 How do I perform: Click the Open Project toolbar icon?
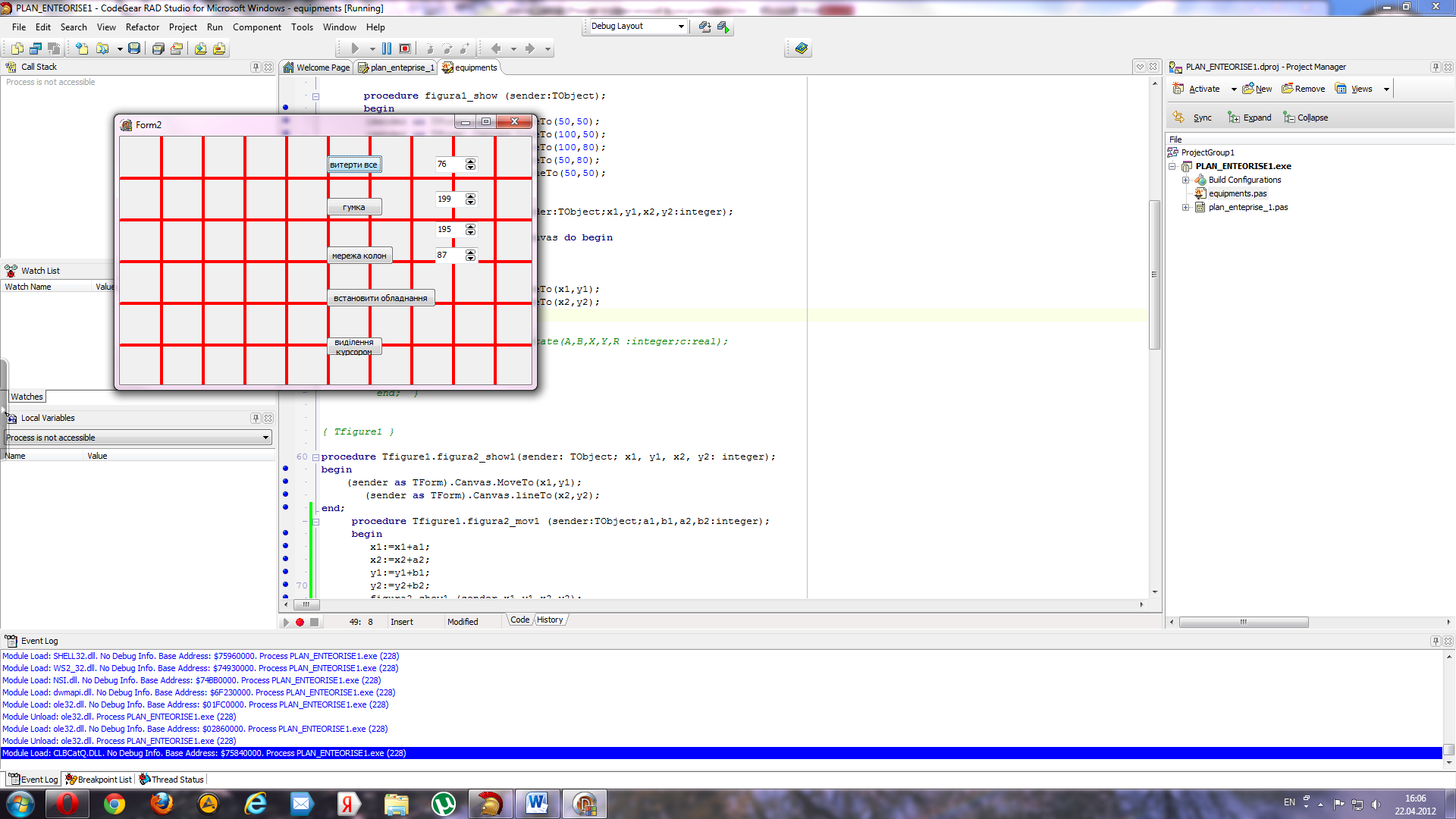(177, 49)
